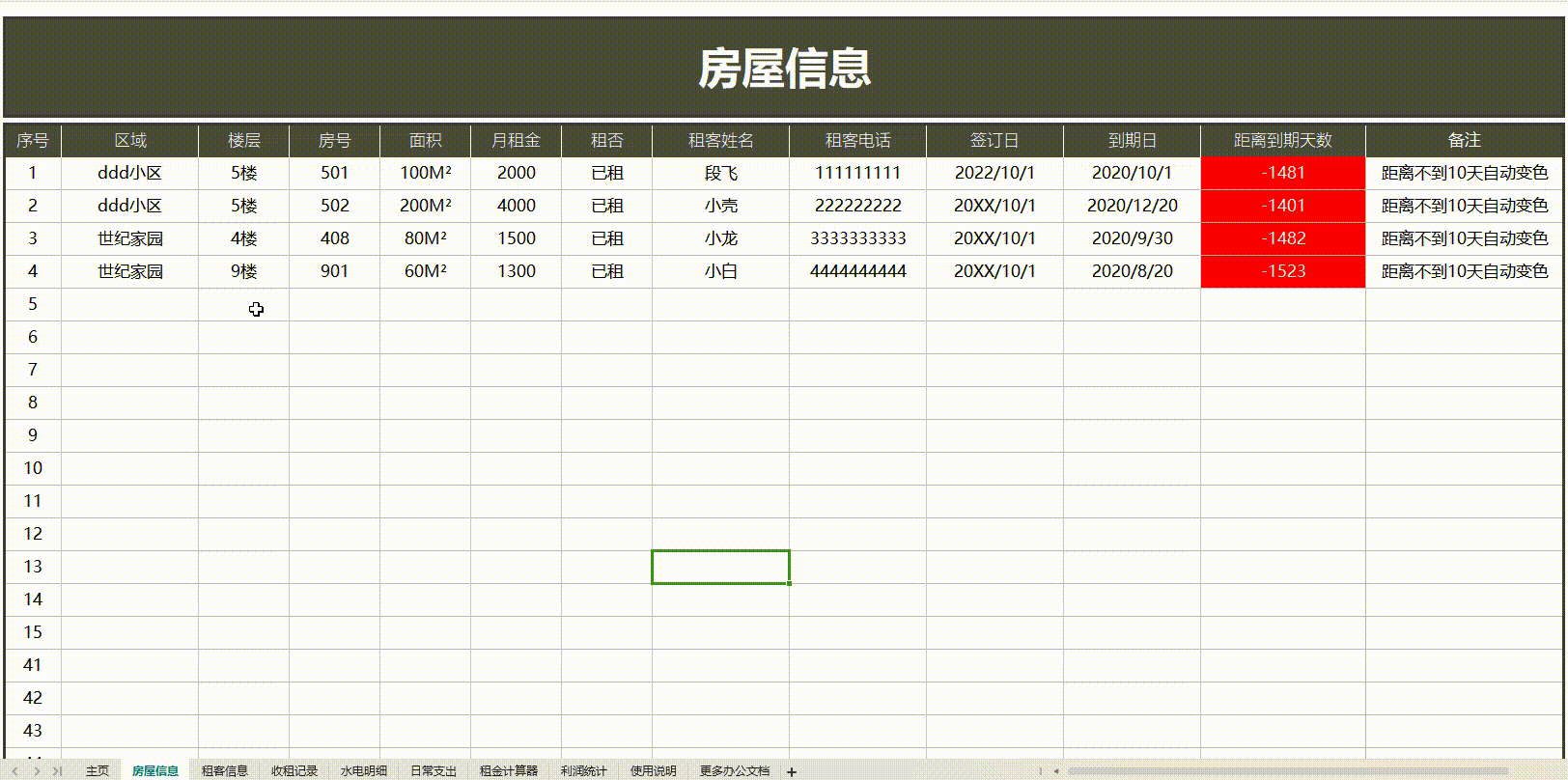Click the 房屋信息 title banner
Image resolution: width=1568 pixels, height=780 pixels.
click(x=784, y=68)
